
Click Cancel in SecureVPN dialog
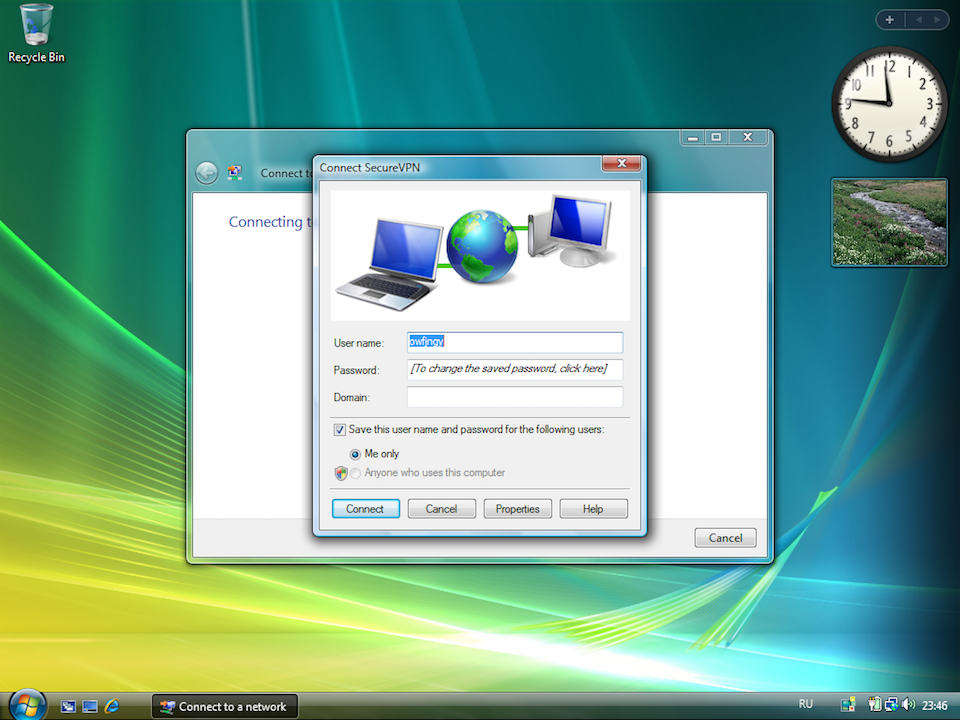(x=441, y=509)
